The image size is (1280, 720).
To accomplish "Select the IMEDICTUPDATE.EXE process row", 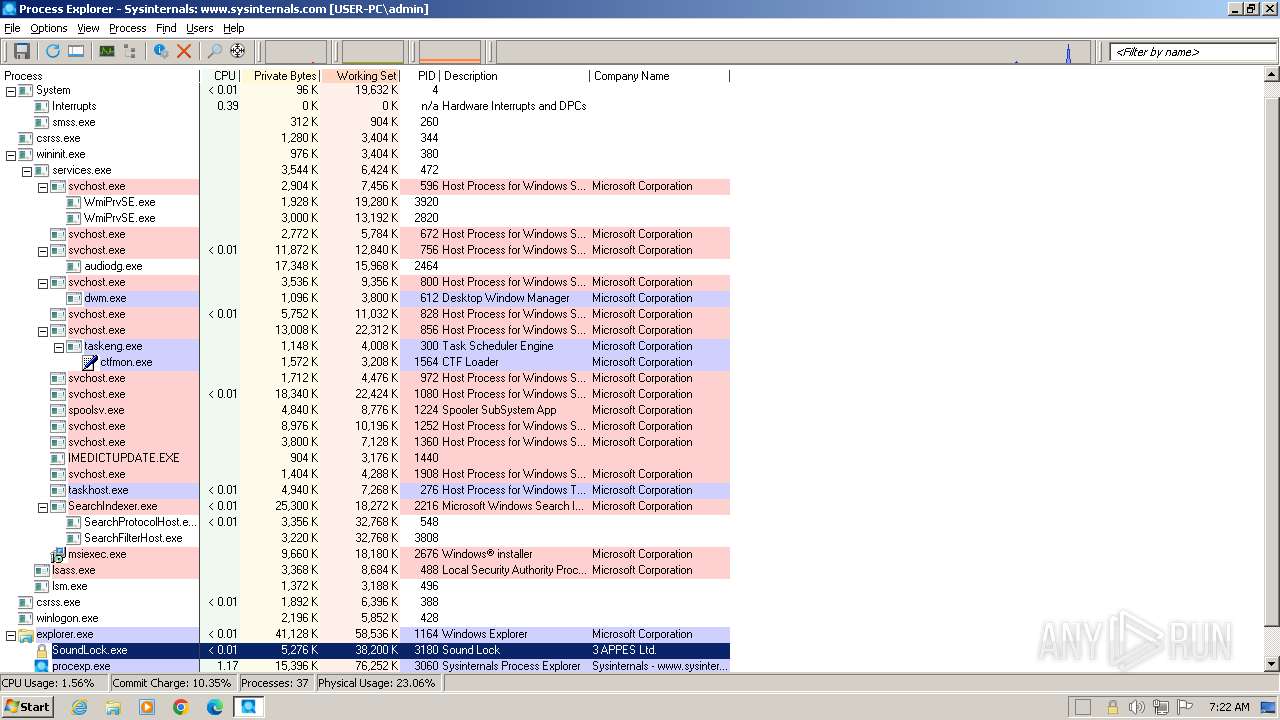I will [x=365, y=458].
